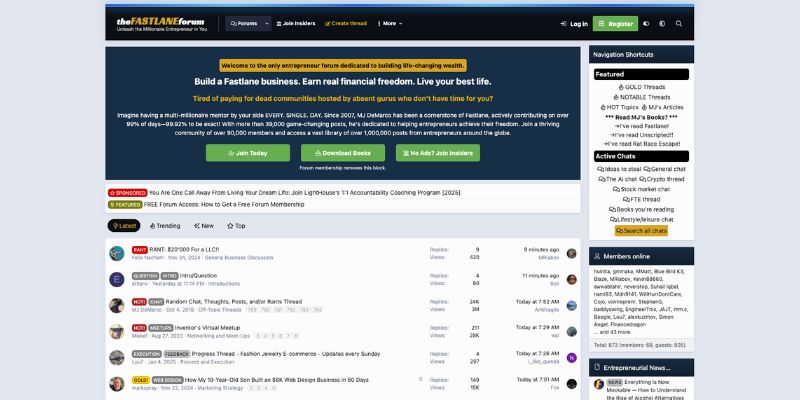Open FREE Forum Access featured link
Viewport: 800px width, 400px height.
tap(224, 205)
